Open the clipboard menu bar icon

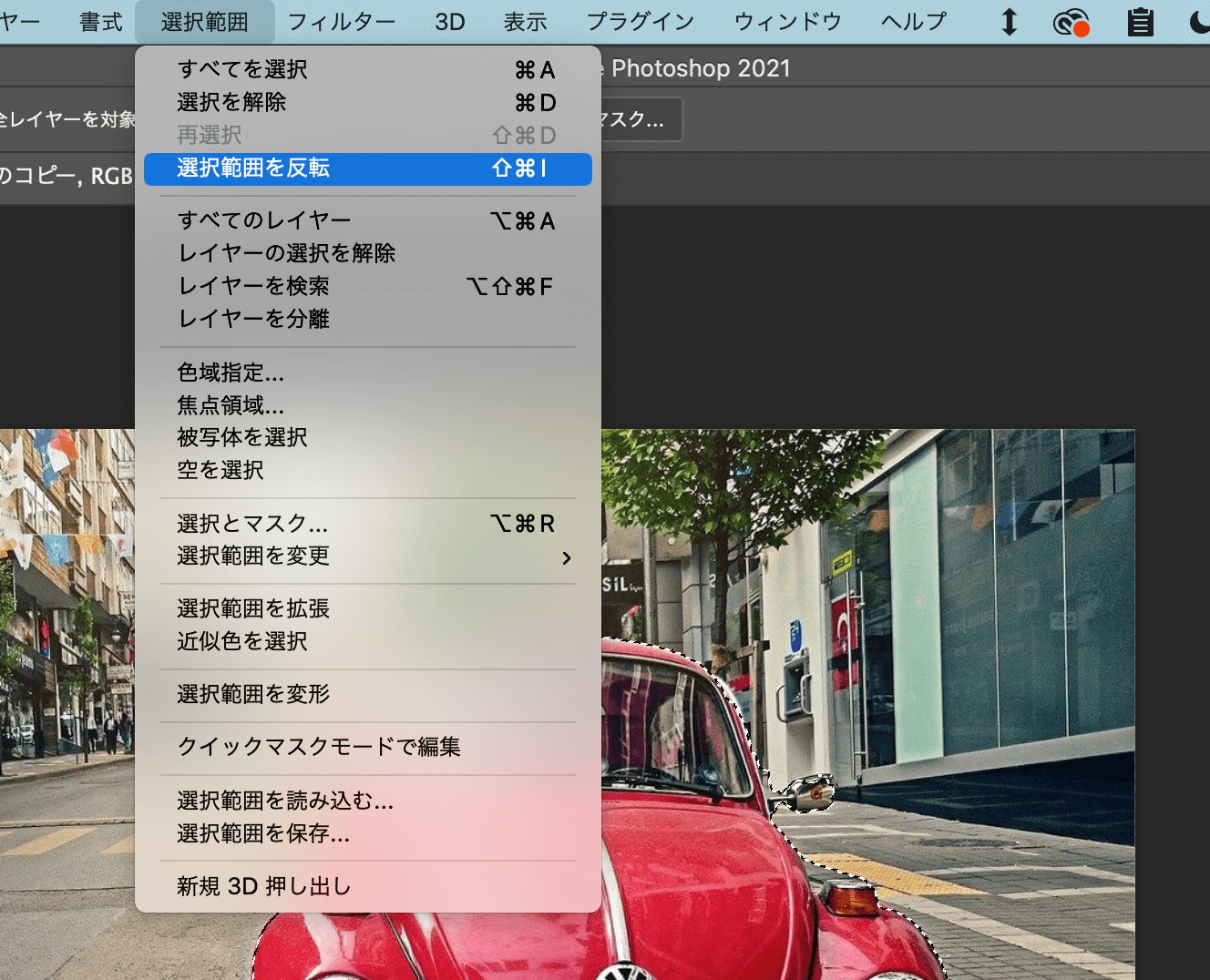(1140, 22)
